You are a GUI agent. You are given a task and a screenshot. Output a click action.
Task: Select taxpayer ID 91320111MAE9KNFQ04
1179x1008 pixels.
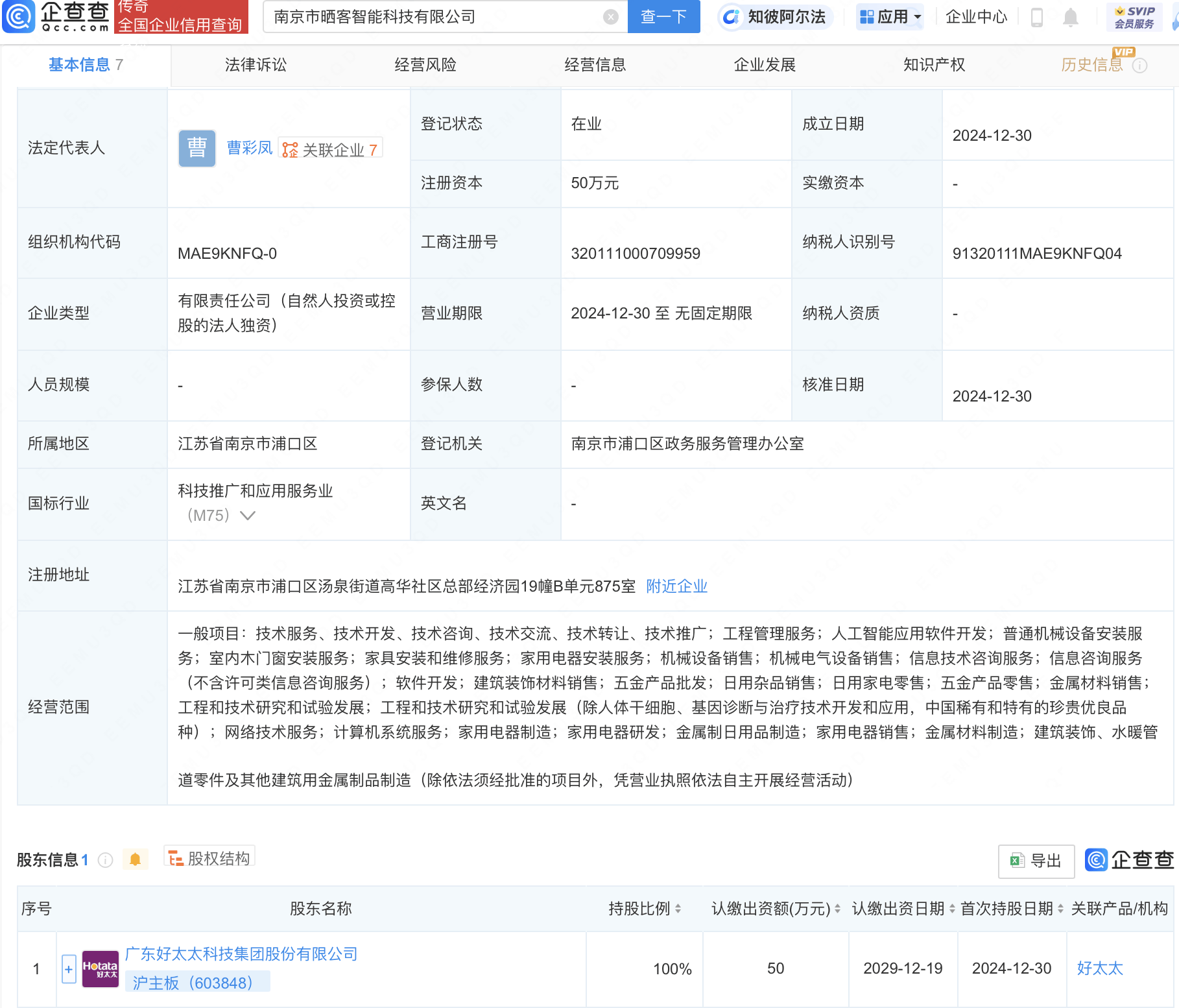[1037, 254]
